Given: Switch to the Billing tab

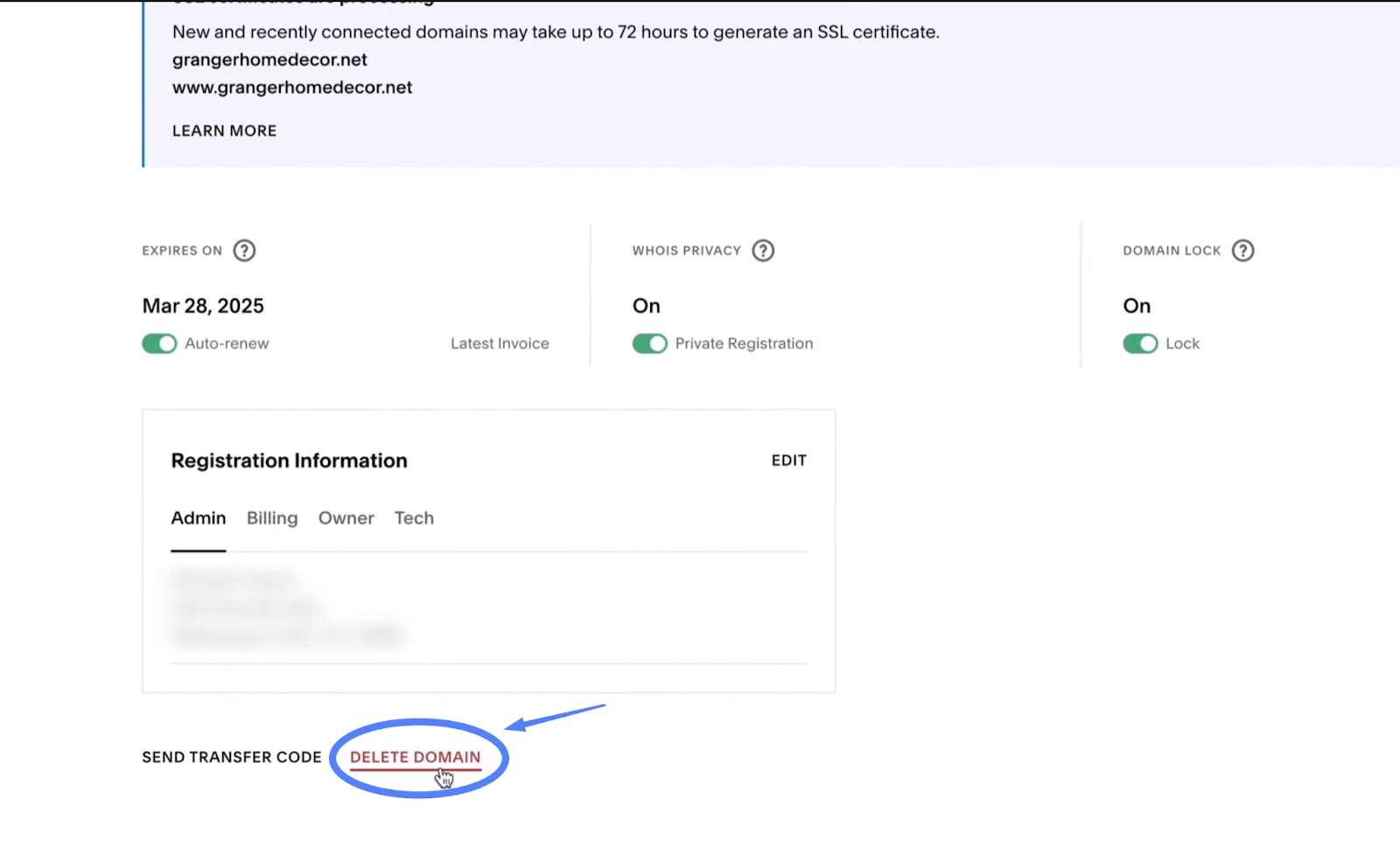Looking at the screenshot, I should pos(271,518).
